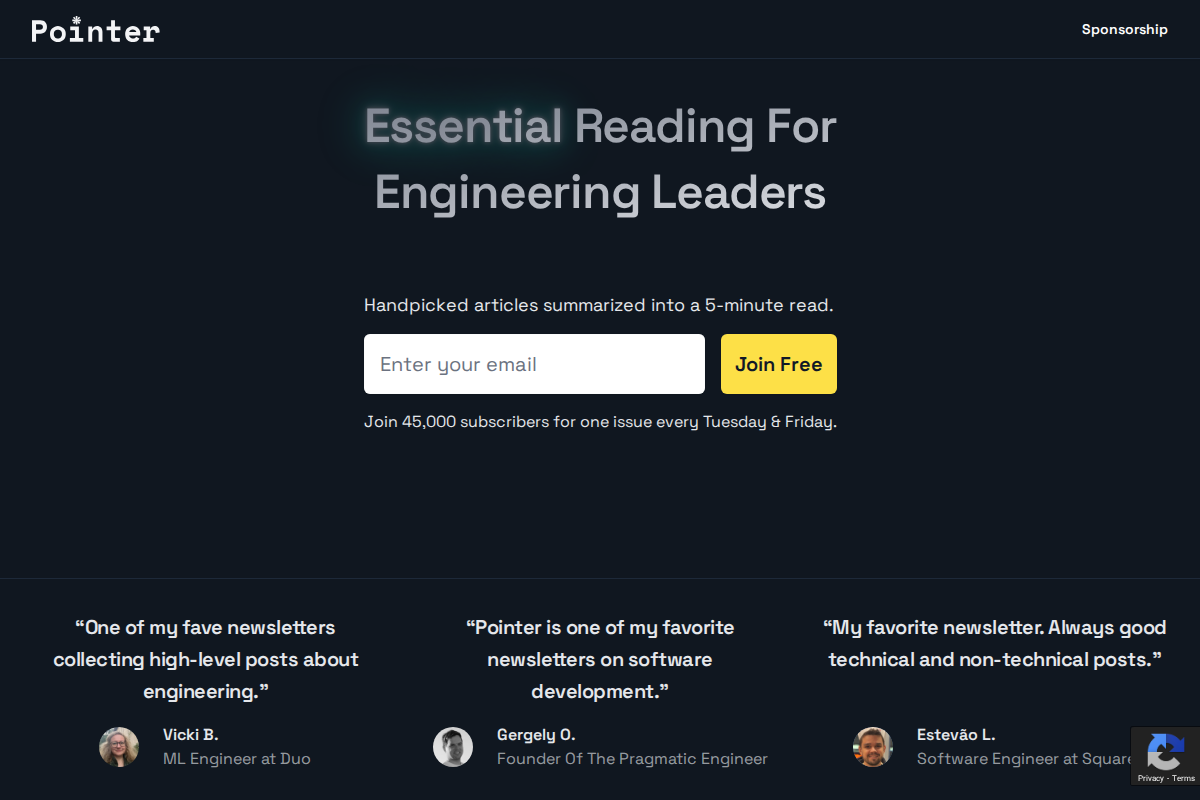
Task: Open the reCAPTCHA Terms link
Action: click(1184, 778)
